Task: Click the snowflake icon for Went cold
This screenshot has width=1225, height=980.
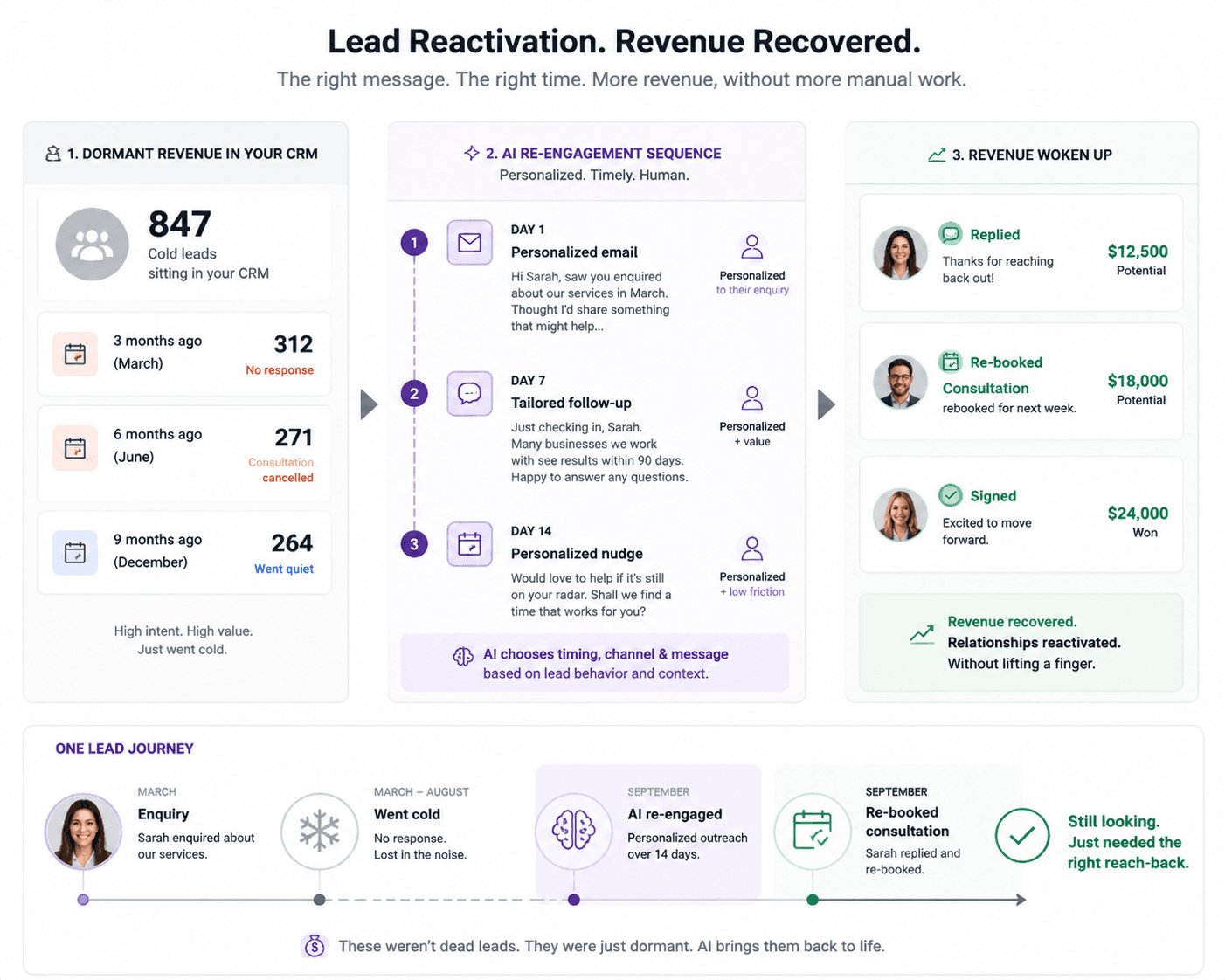Action: pyautogui.click(x=320, y=831)
